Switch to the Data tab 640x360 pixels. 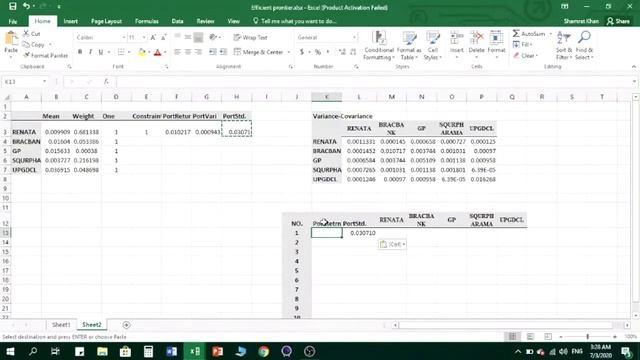(177, 21)
